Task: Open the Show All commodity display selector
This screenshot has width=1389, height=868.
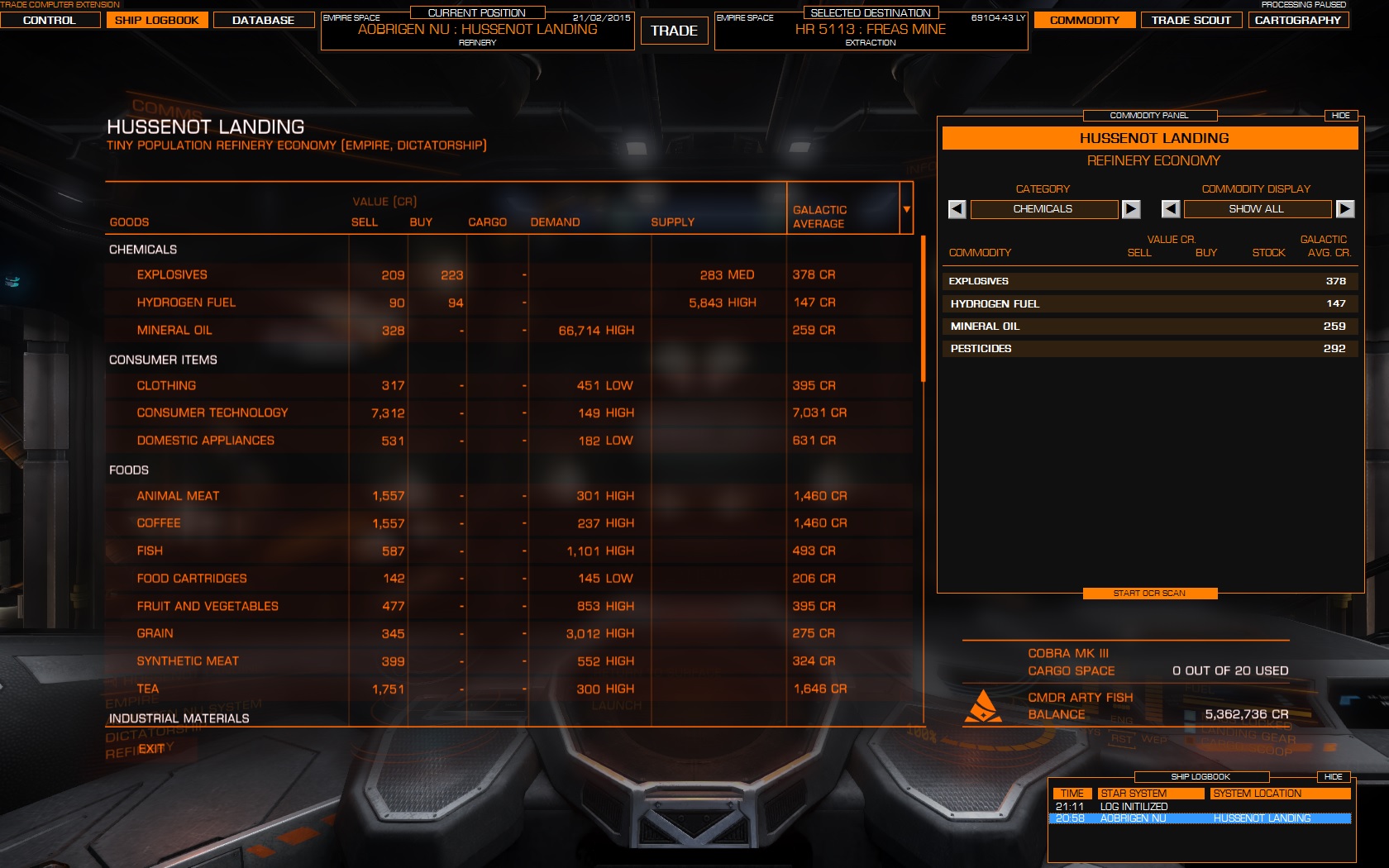Action: point(1257,209)
